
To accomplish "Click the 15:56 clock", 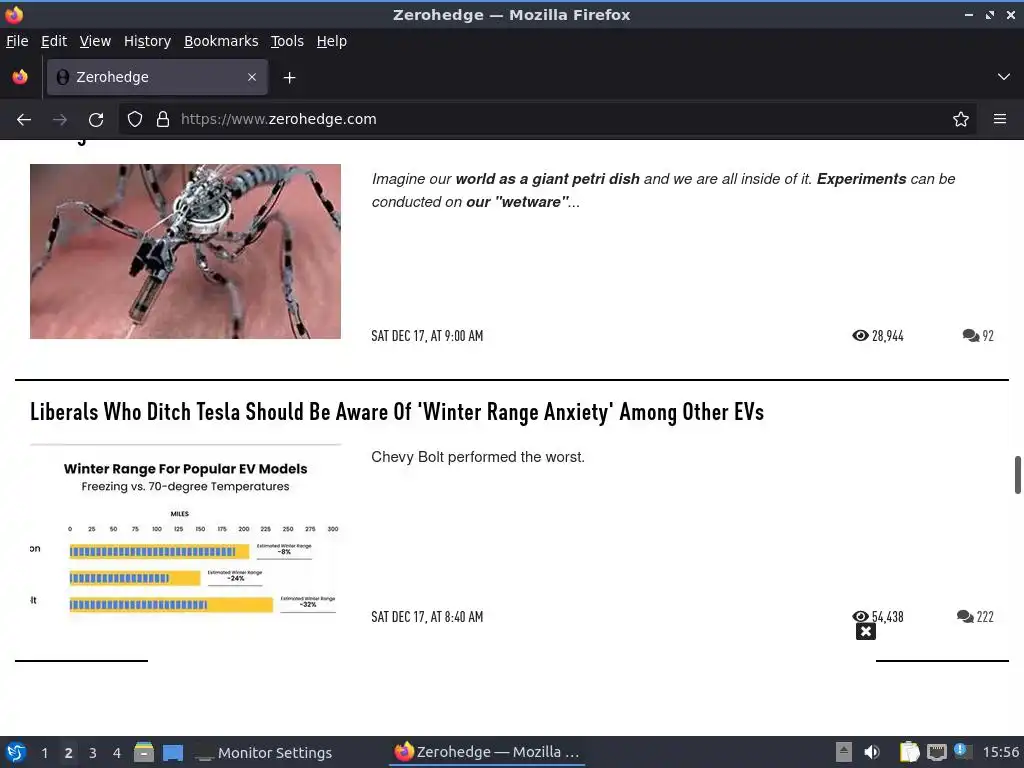I will [1001, 752].
